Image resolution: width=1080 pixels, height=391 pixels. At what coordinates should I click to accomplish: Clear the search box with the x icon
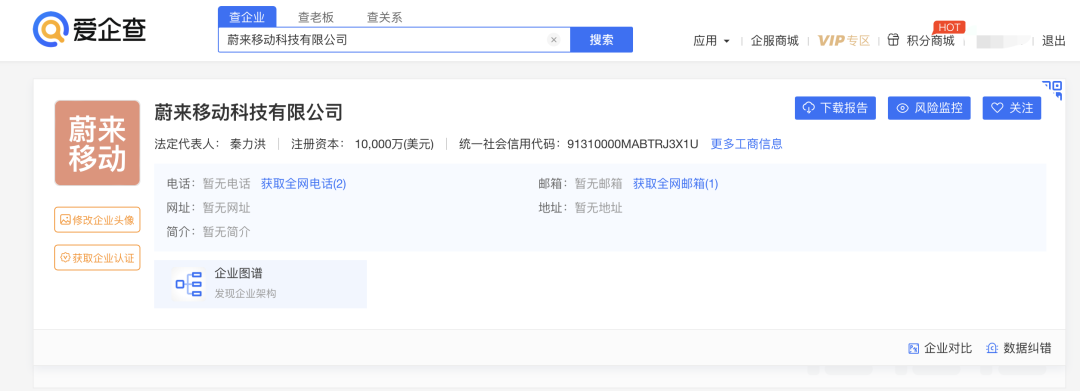[554, 40]
